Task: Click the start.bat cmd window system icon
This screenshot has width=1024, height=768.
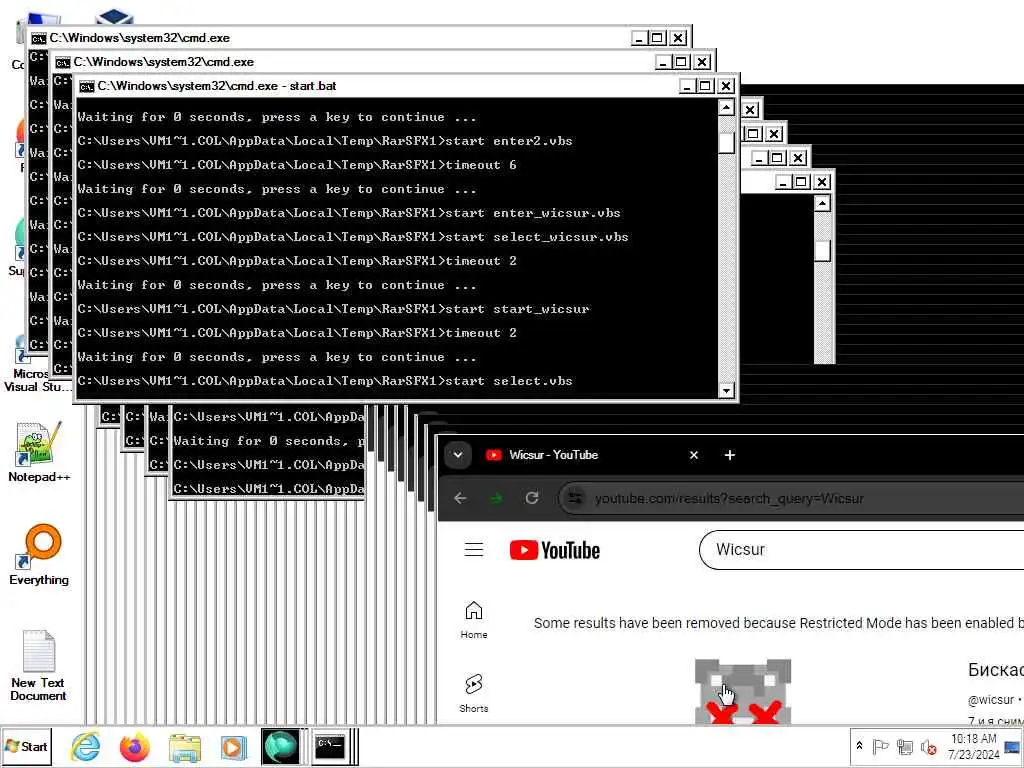Action: [x=87, y=86]
